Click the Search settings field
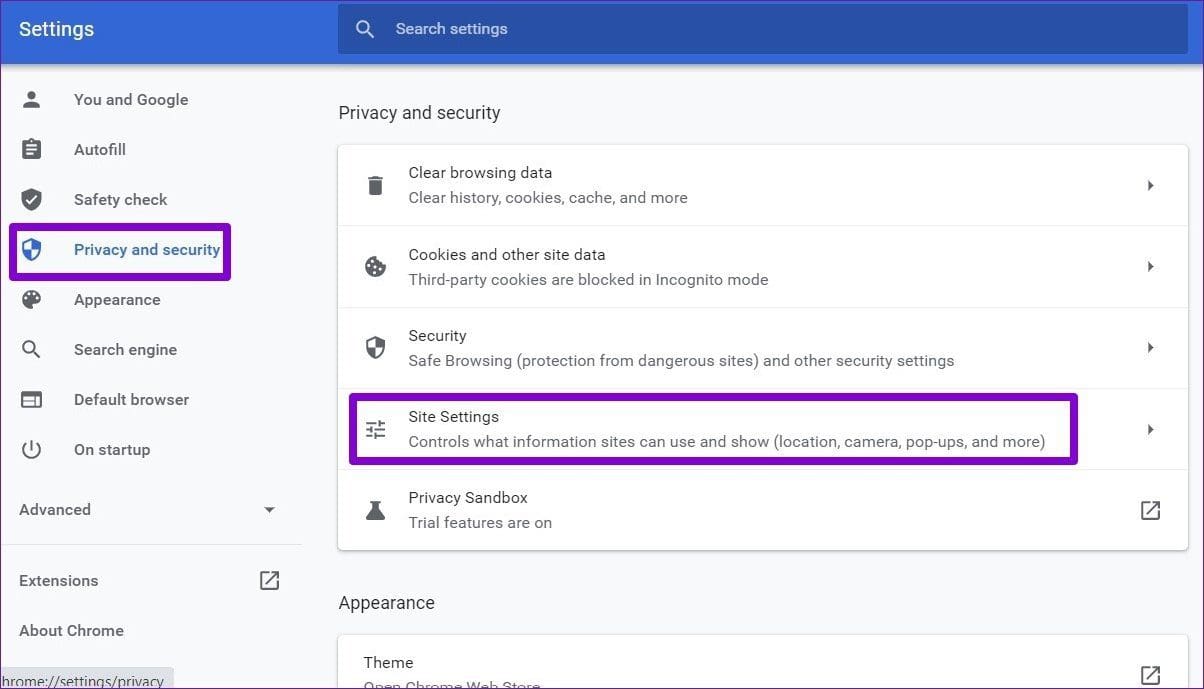Viewport: 1204px width, 689px height. coord(763,29)
